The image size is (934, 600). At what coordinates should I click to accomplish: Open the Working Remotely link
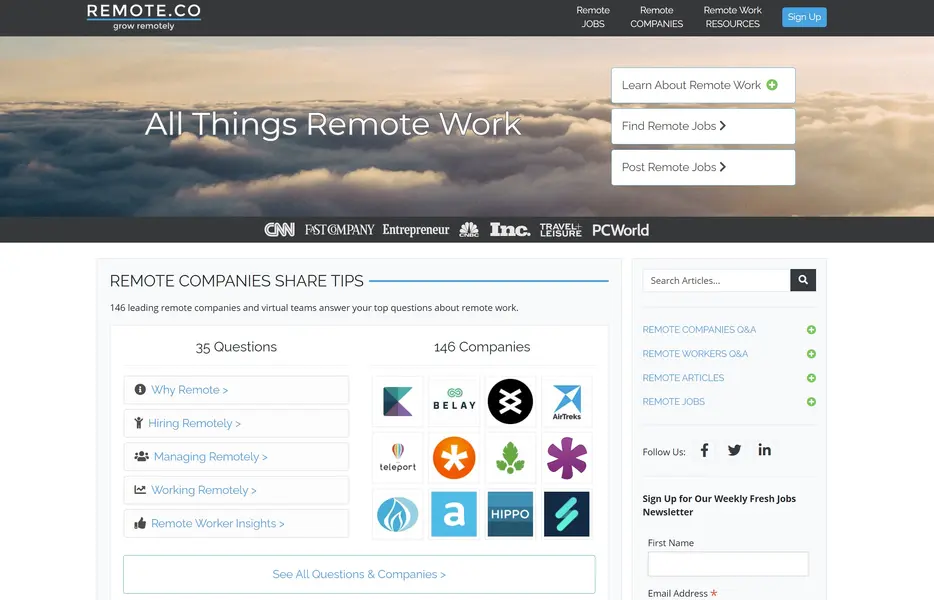236,490
